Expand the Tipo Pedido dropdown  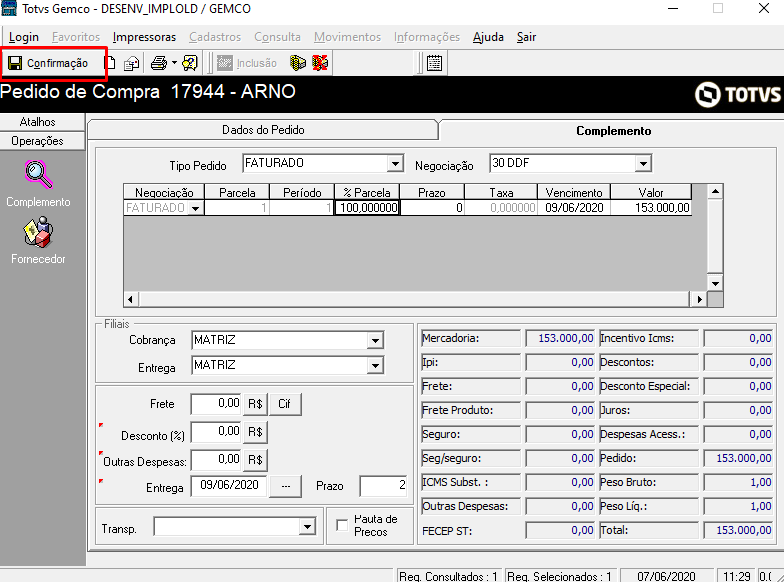click(395, 164)
